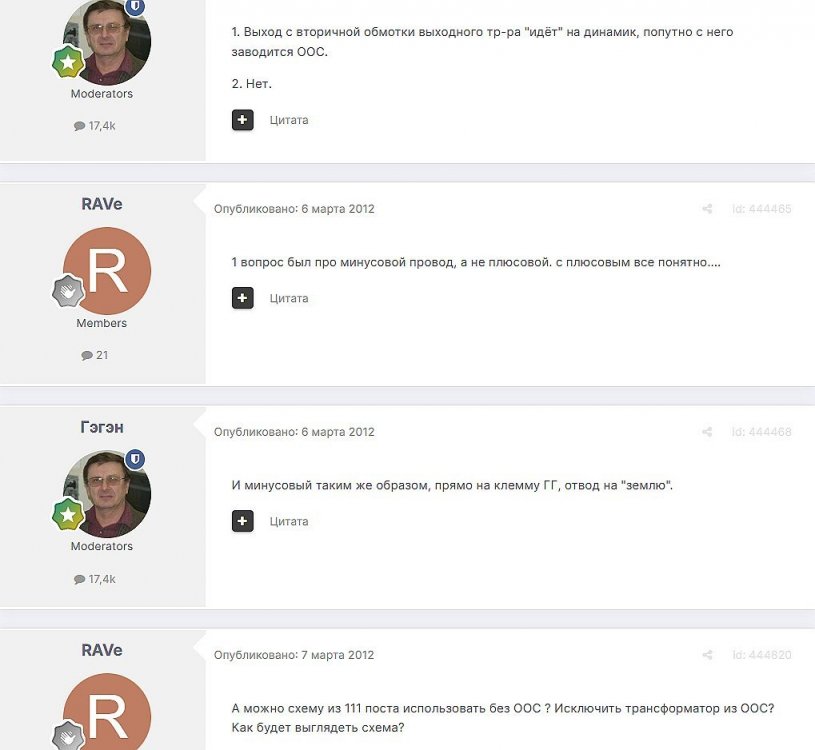Viewport: 815px width, 750px height.
Task: Open the Гэгэн username link above the second moderator avatar
Action: (102, 427)
